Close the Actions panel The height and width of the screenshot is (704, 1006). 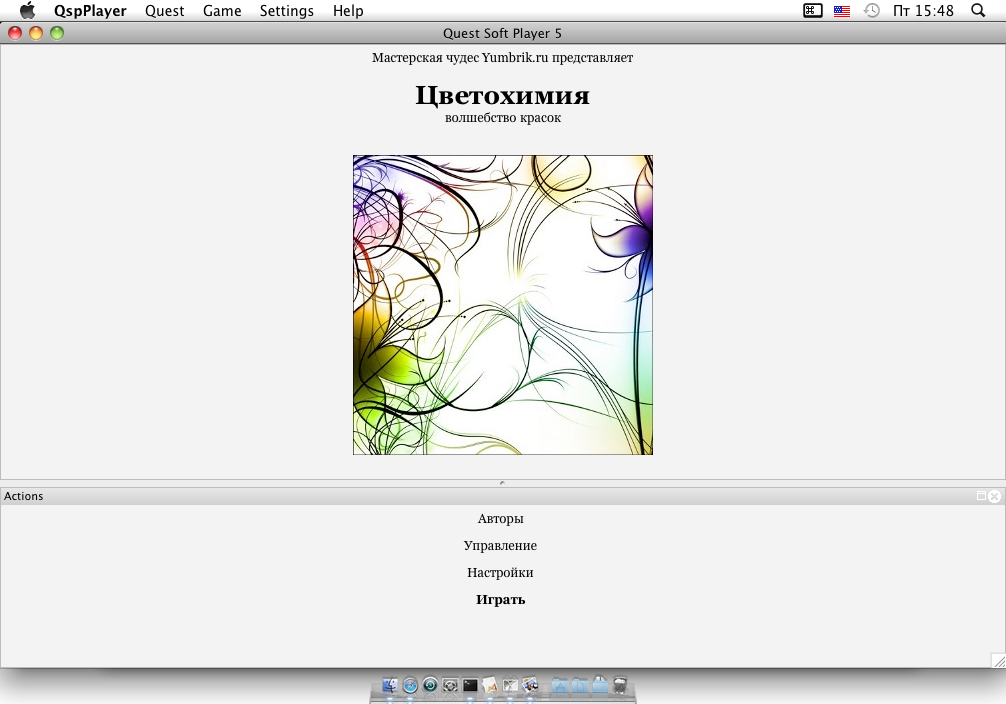point(994,496)
